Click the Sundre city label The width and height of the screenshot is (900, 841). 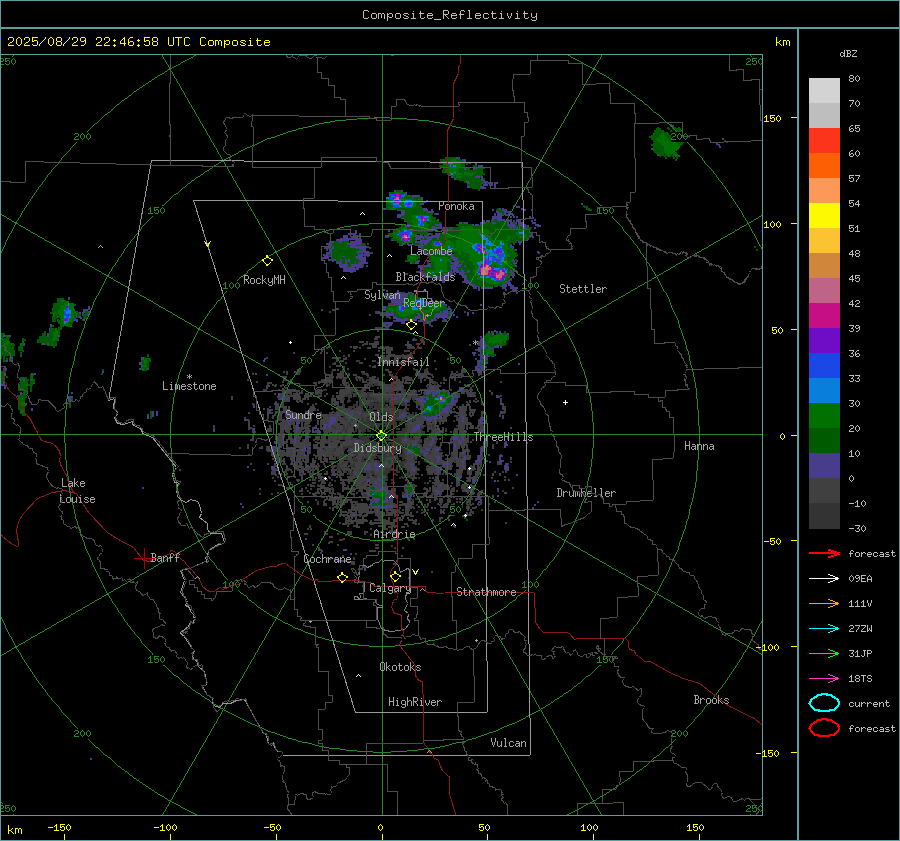[303, 415]
